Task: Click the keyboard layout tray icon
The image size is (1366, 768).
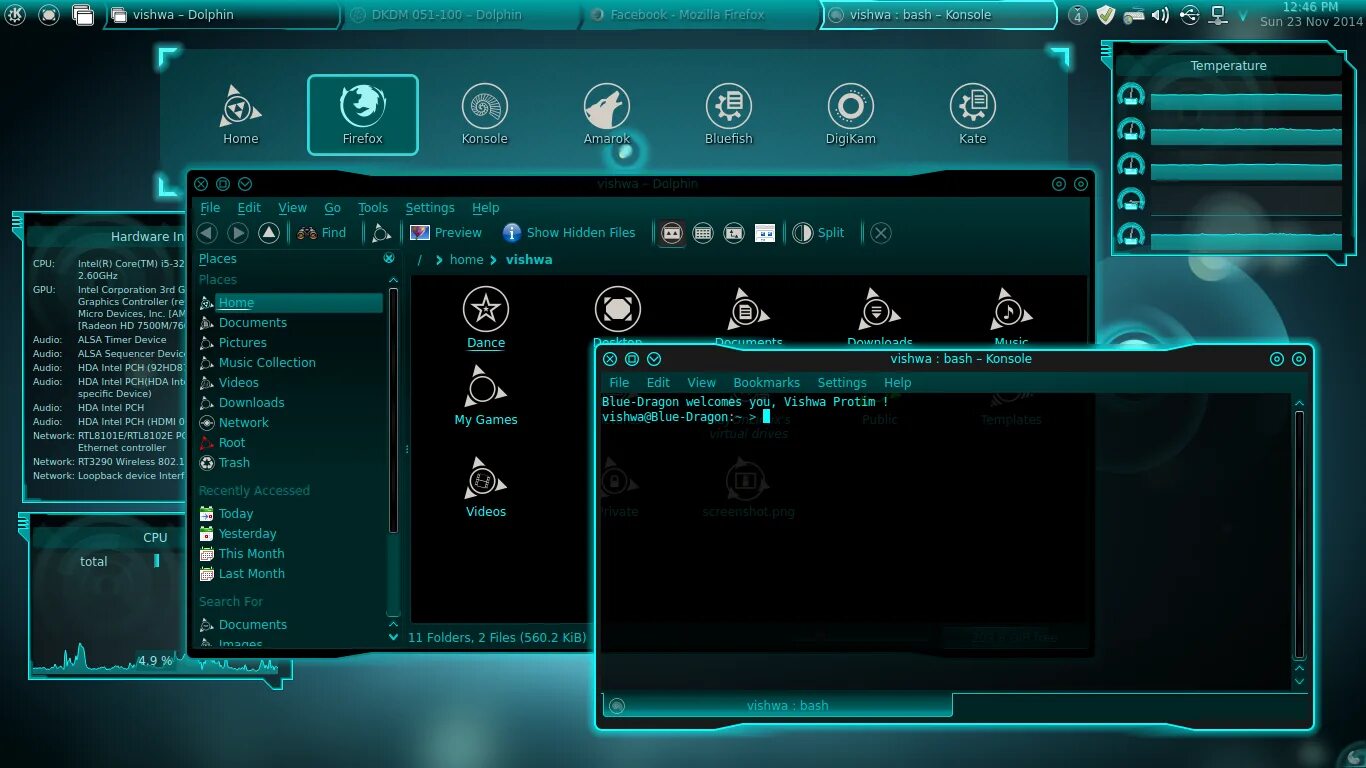Action: 1133,15
